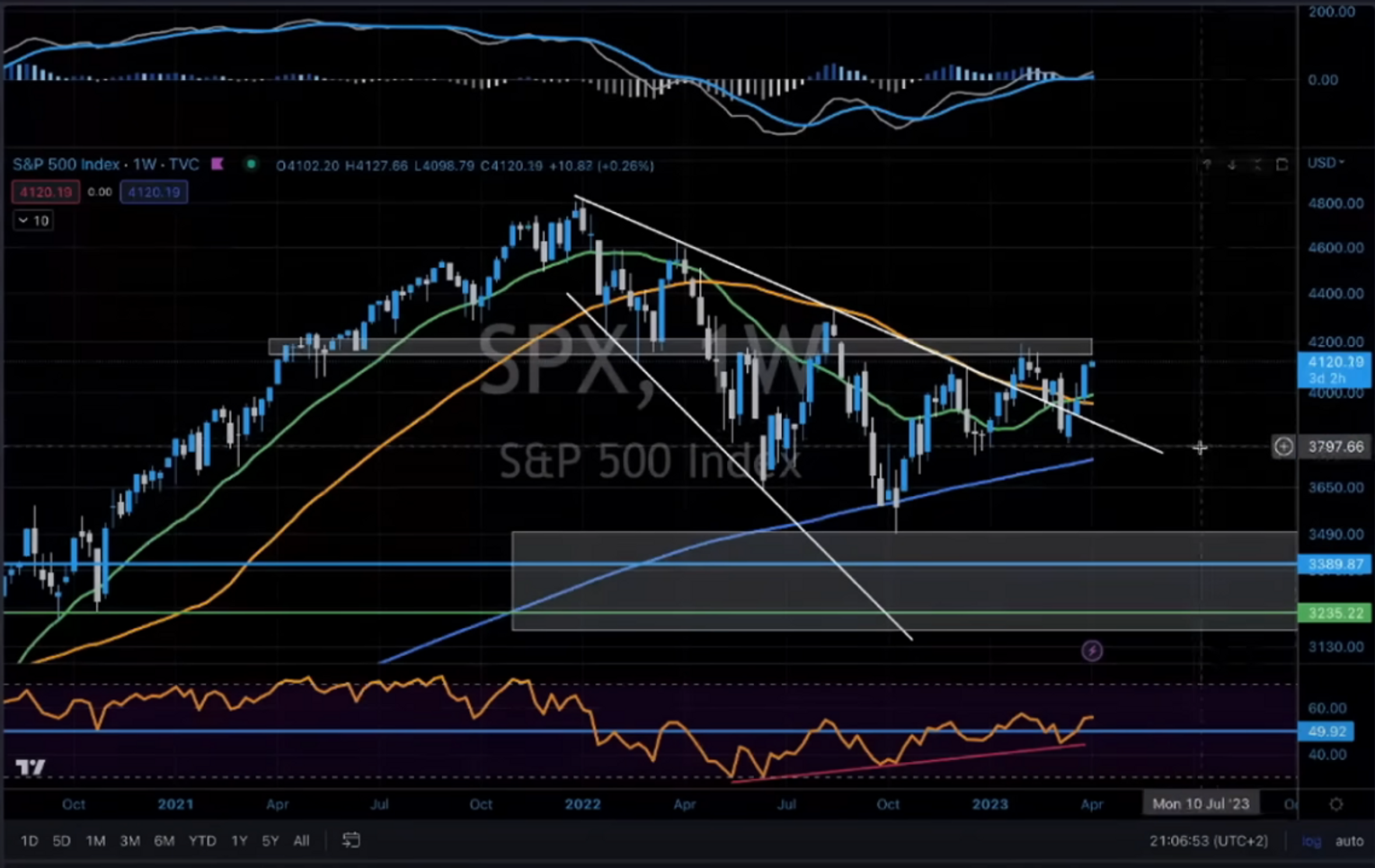Toggle log scale on price axis
Screen dimensions: 1375x868
pos(1311,841)
